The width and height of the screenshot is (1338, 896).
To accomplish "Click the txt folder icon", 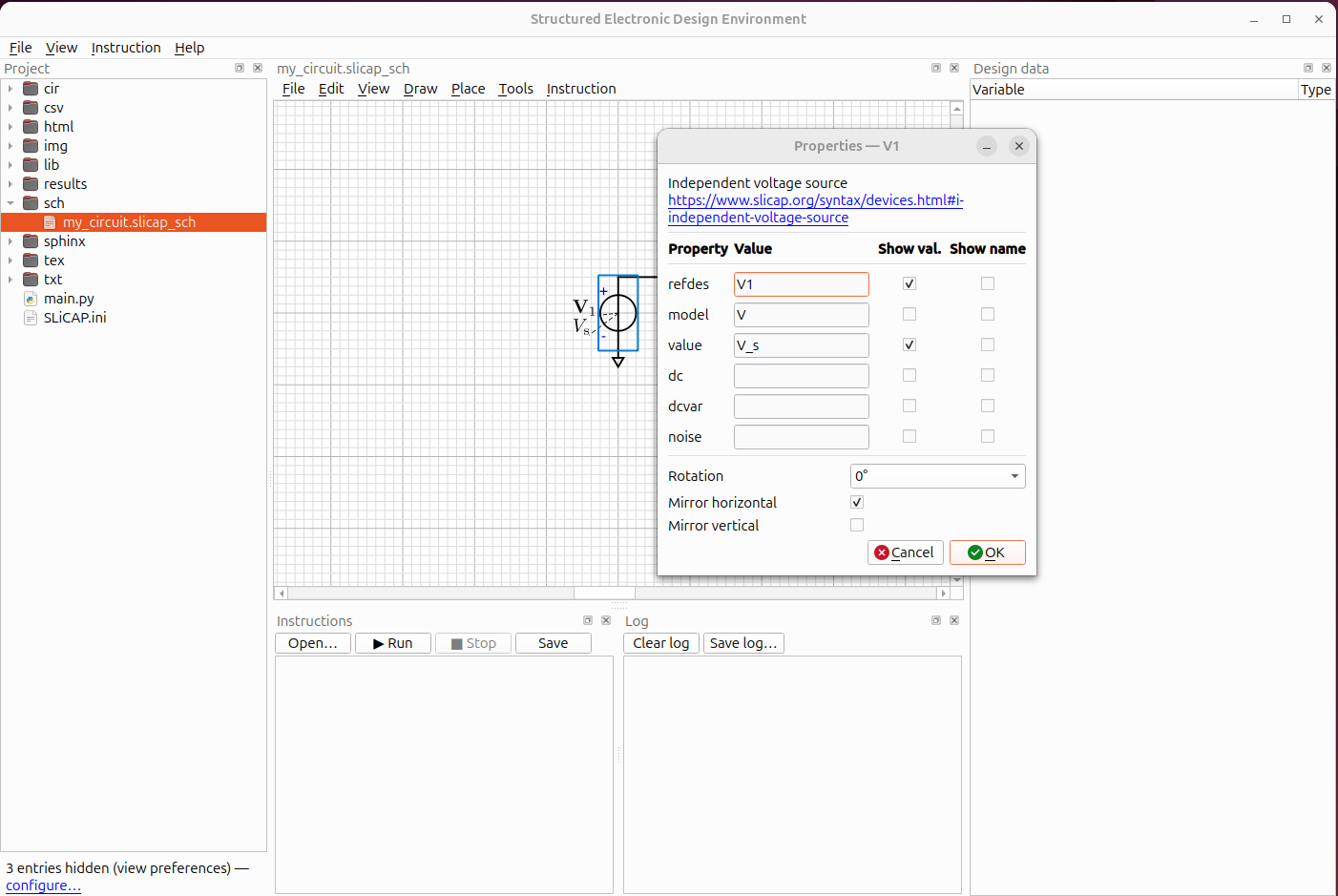I will (31, 280).
